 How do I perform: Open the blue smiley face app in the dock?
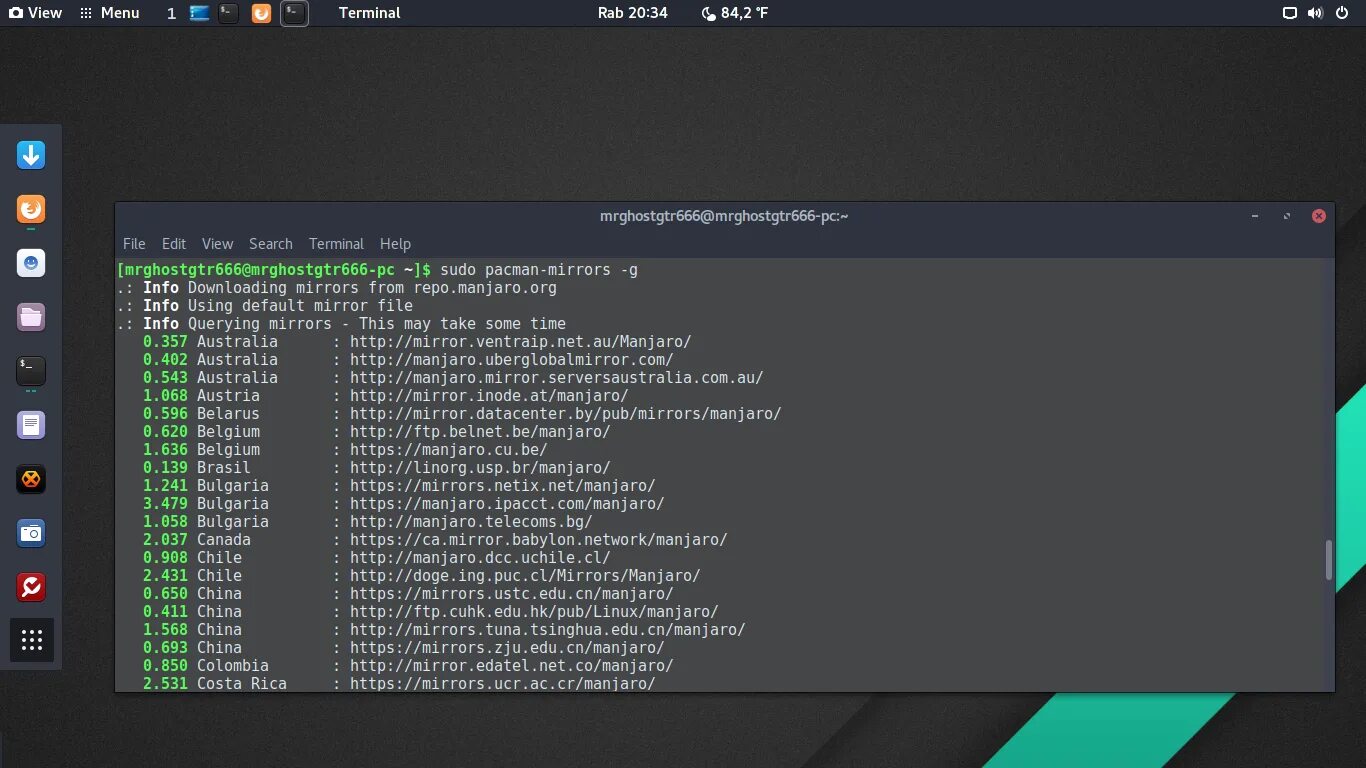(x=31, y=263)
